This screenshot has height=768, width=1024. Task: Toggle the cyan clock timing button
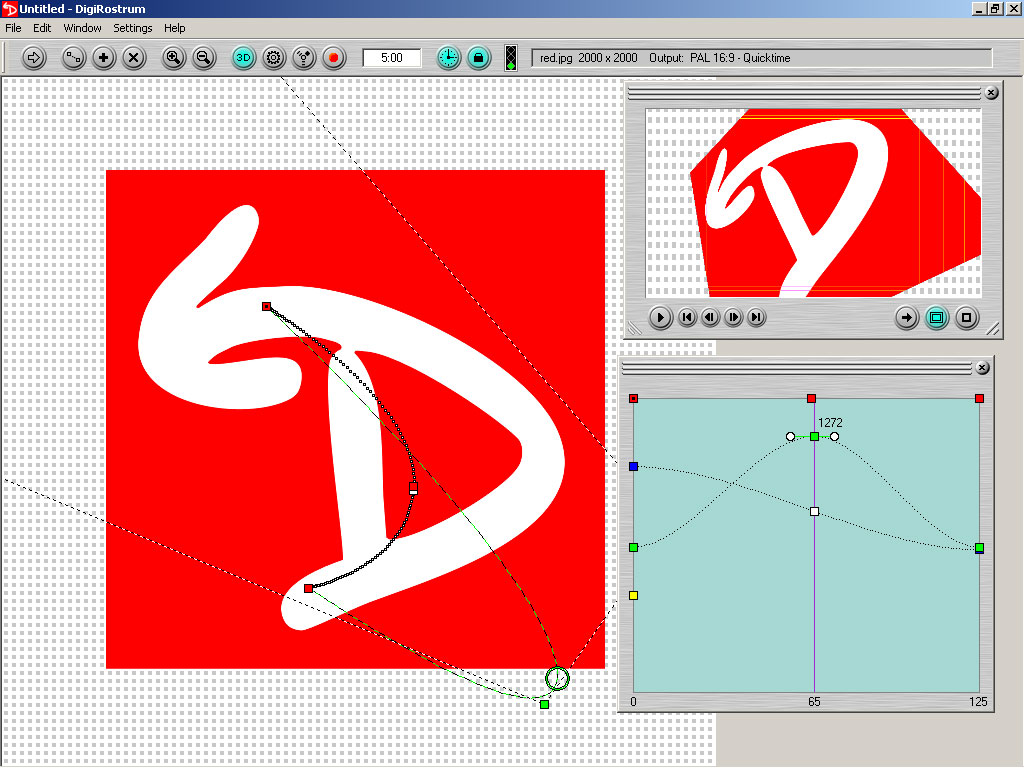[x=449, y=57]
